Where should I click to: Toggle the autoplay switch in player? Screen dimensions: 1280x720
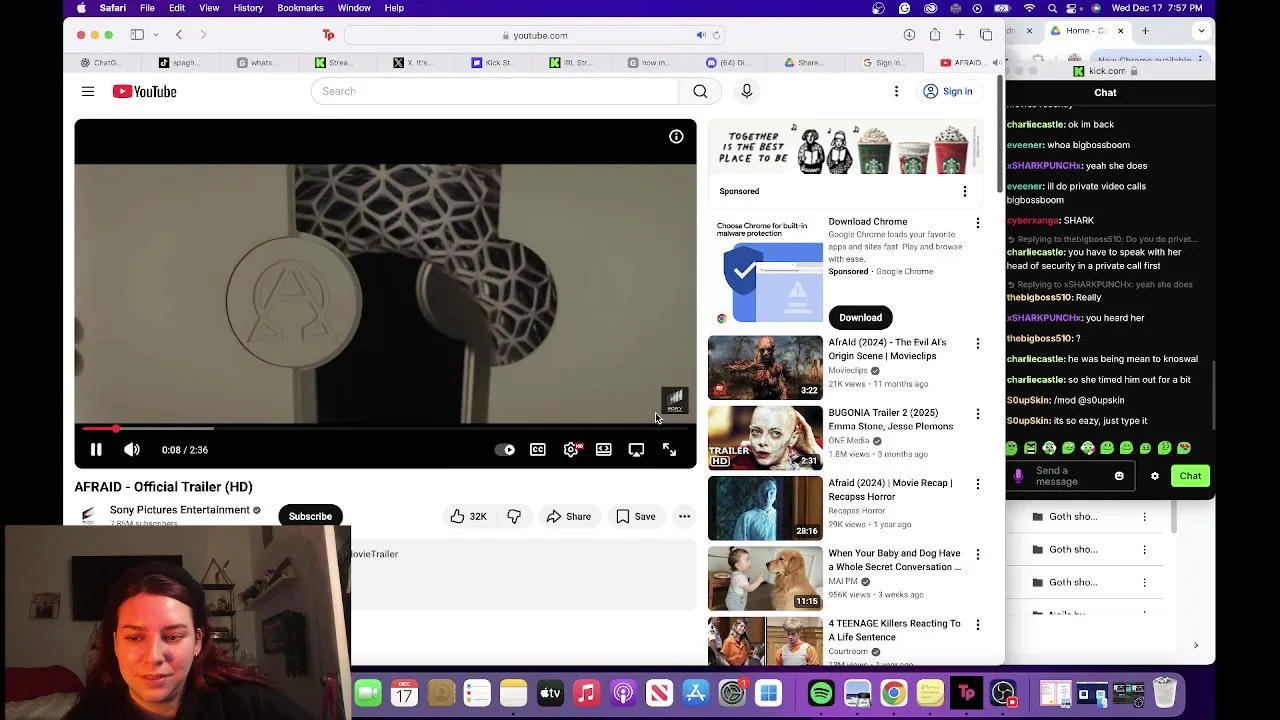point(505,450)
